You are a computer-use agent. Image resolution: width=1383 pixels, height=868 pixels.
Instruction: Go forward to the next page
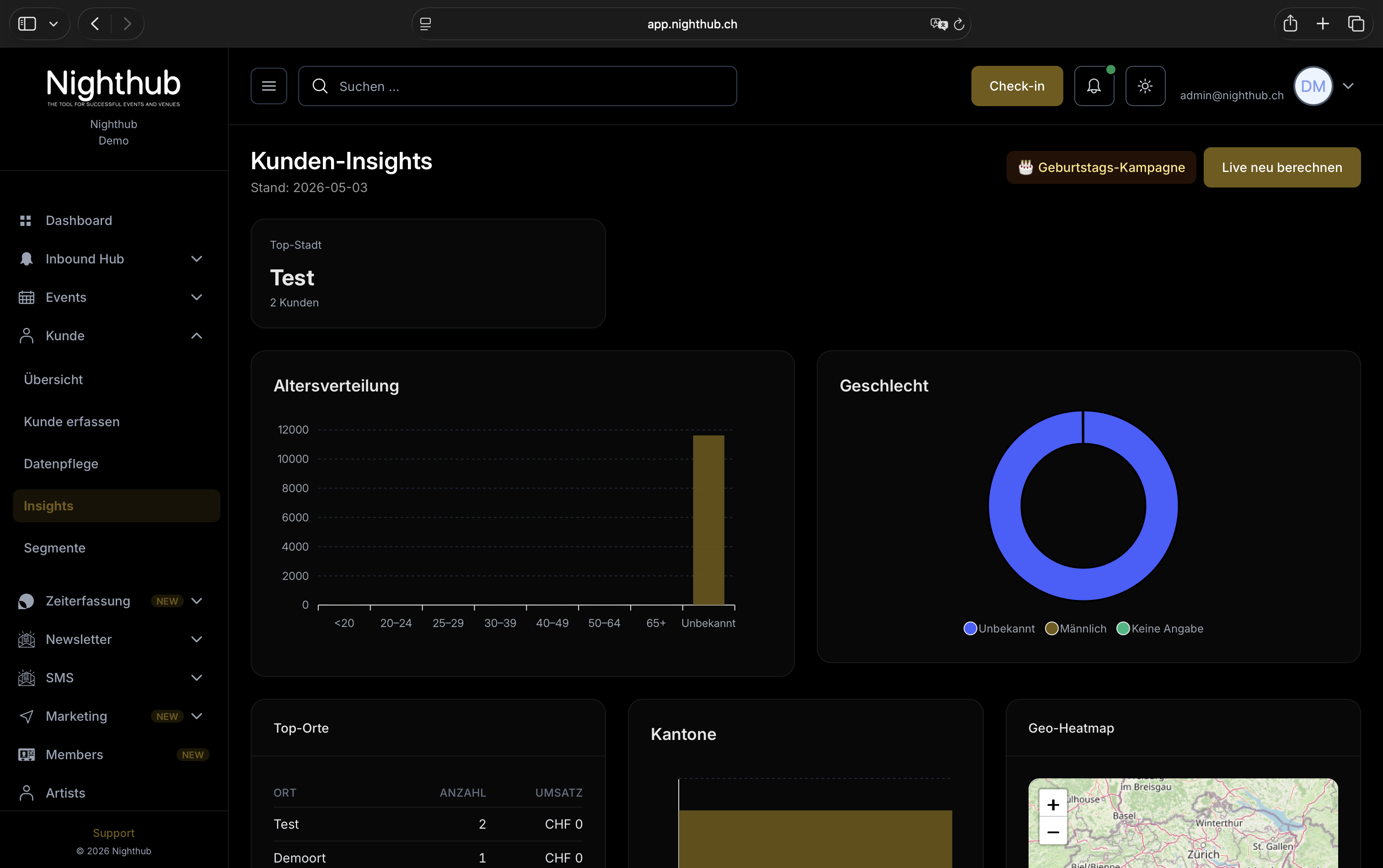point(128,23)
